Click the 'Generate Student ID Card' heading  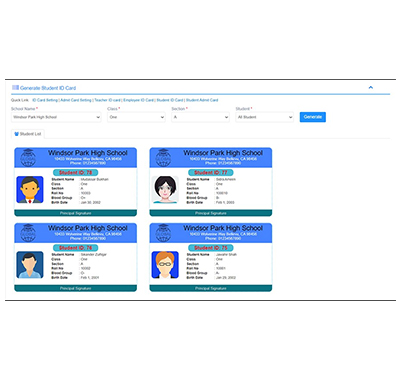point(48,88)
